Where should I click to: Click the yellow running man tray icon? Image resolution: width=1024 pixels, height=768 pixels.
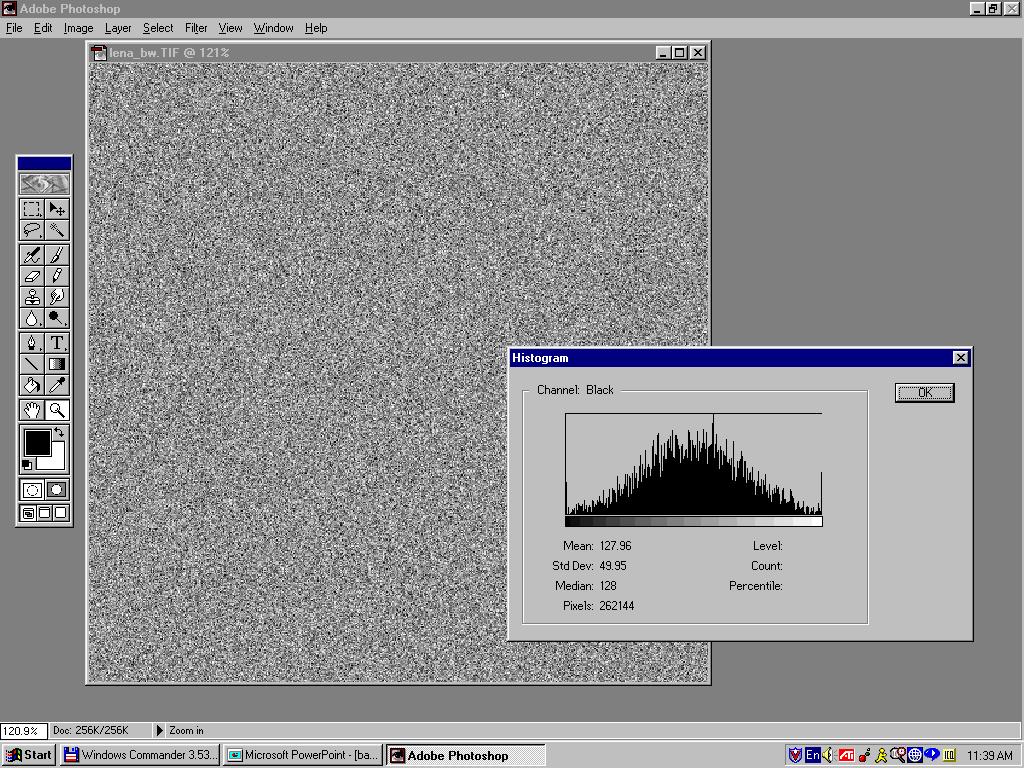tap(881, 756)
